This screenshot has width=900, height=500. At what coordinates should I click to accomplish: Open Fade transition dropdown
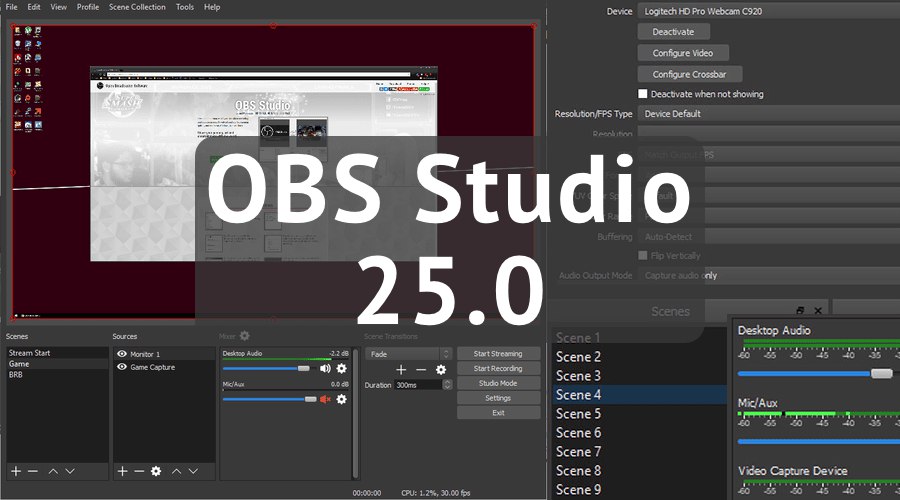coord(409,354)
